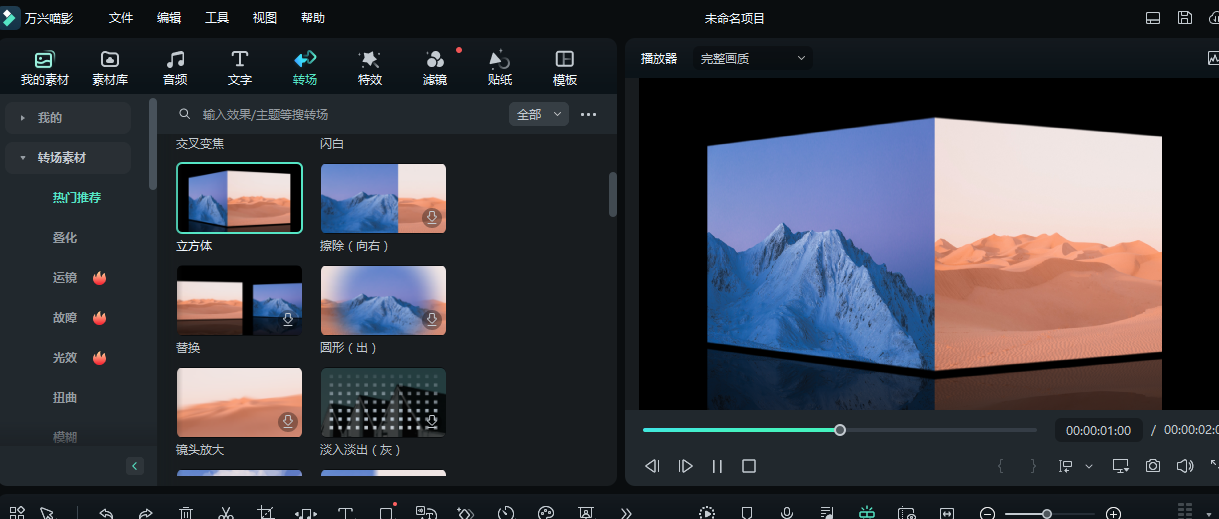Click the trash delete icon in timeline toolbar

click(186, 513)
